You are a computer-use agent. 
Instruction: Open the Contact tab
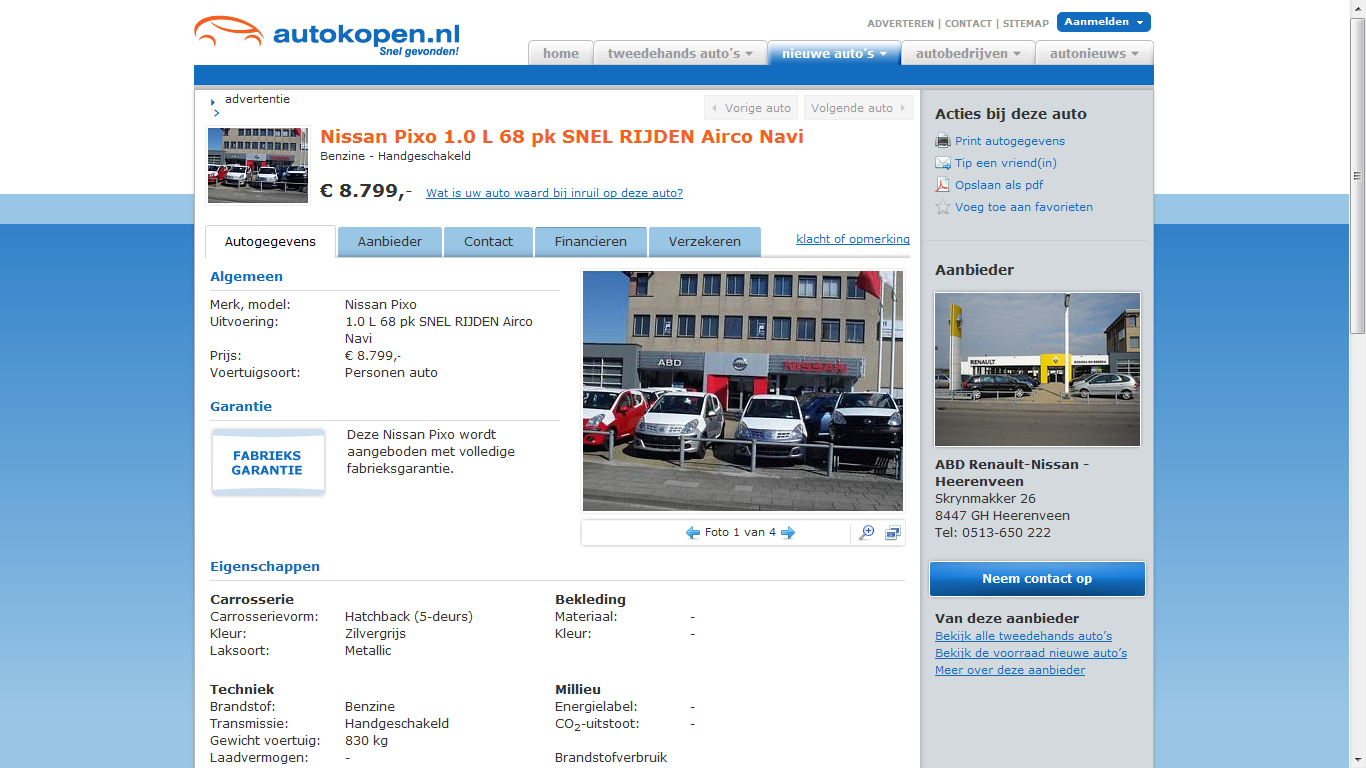point(488,242)
